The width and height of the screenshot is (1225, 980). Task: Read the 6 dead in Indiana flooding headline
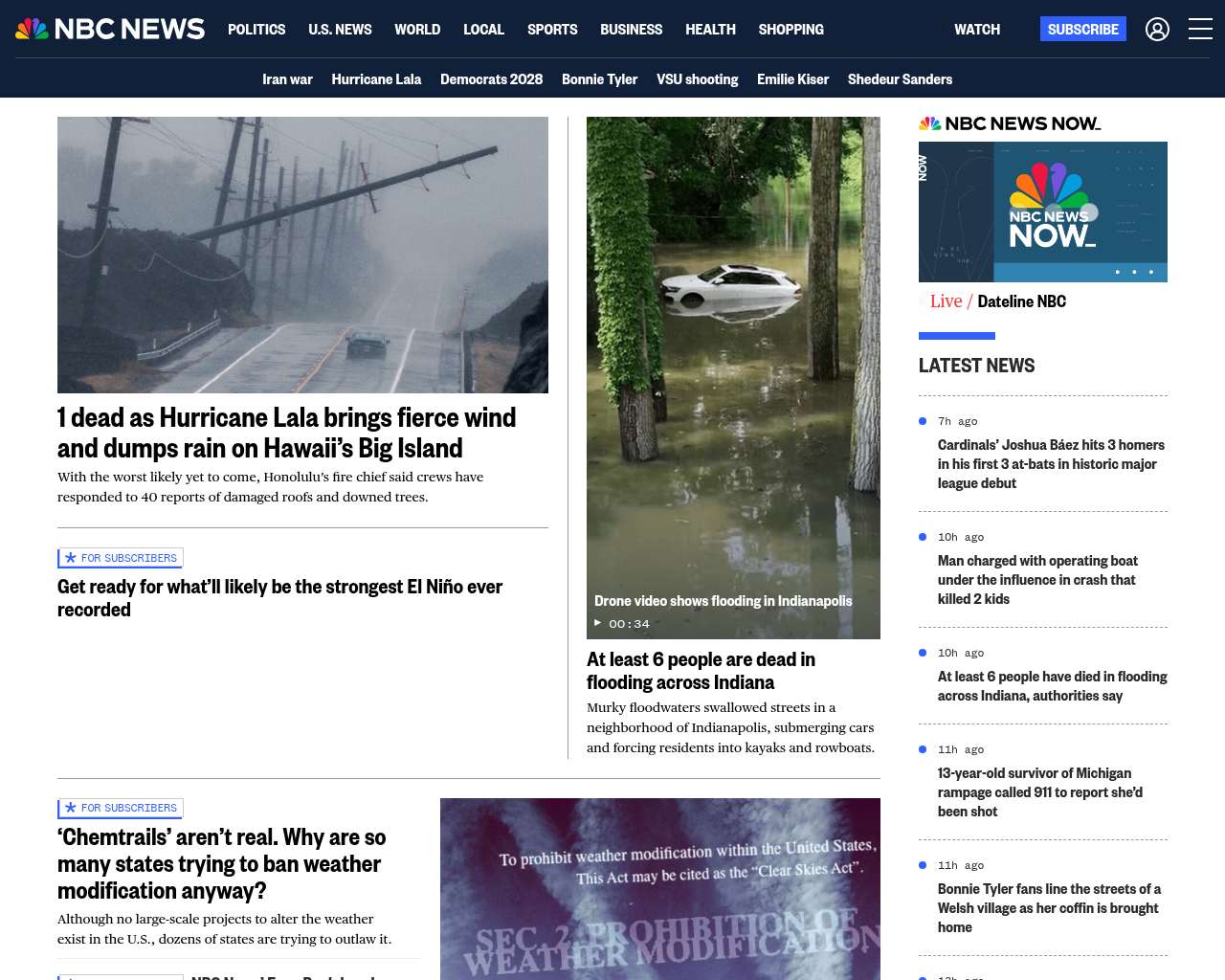[701, 671]
